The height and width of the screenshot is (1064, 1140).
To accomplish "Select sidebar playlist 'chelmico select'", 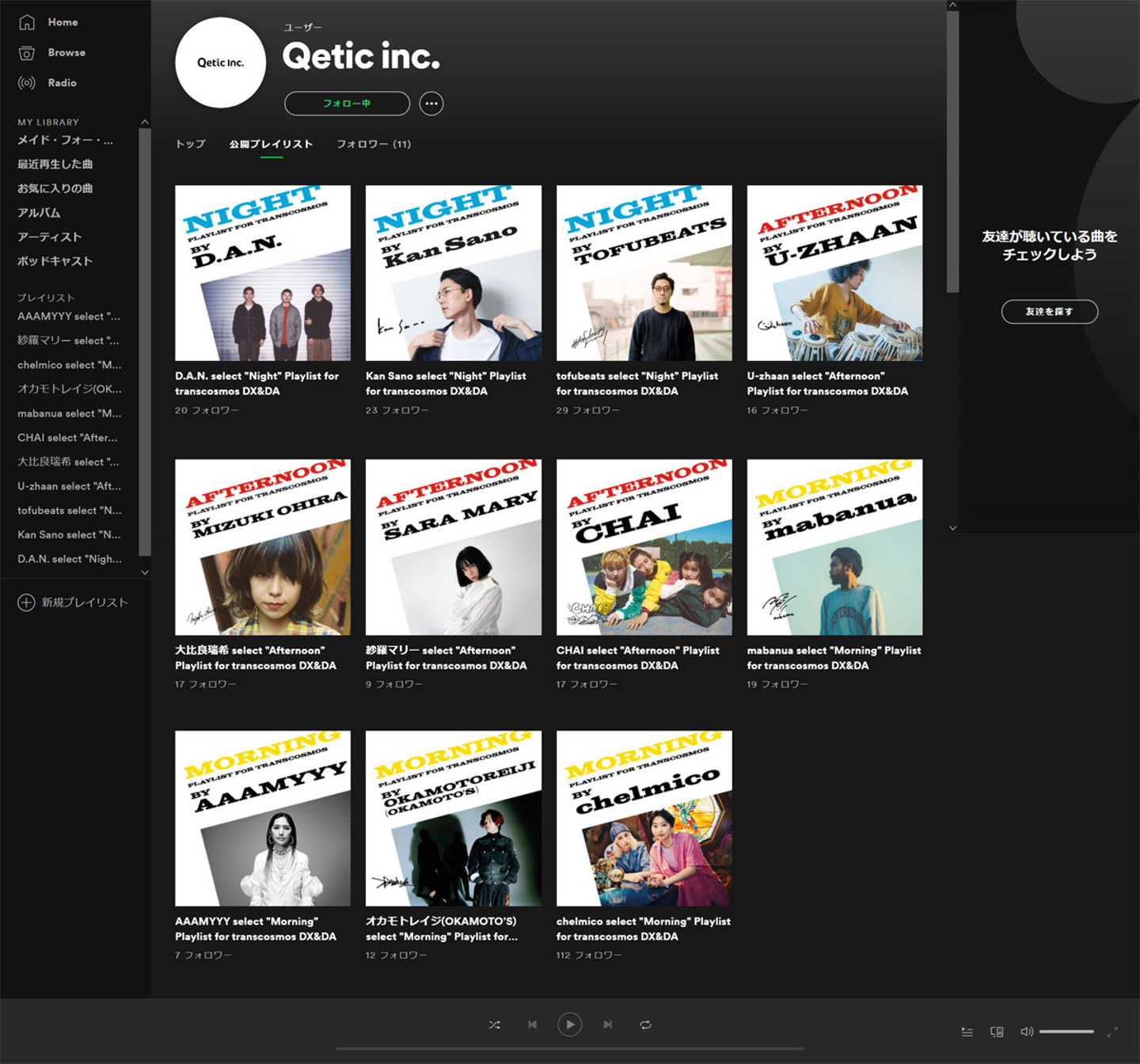I will point(70,365).
